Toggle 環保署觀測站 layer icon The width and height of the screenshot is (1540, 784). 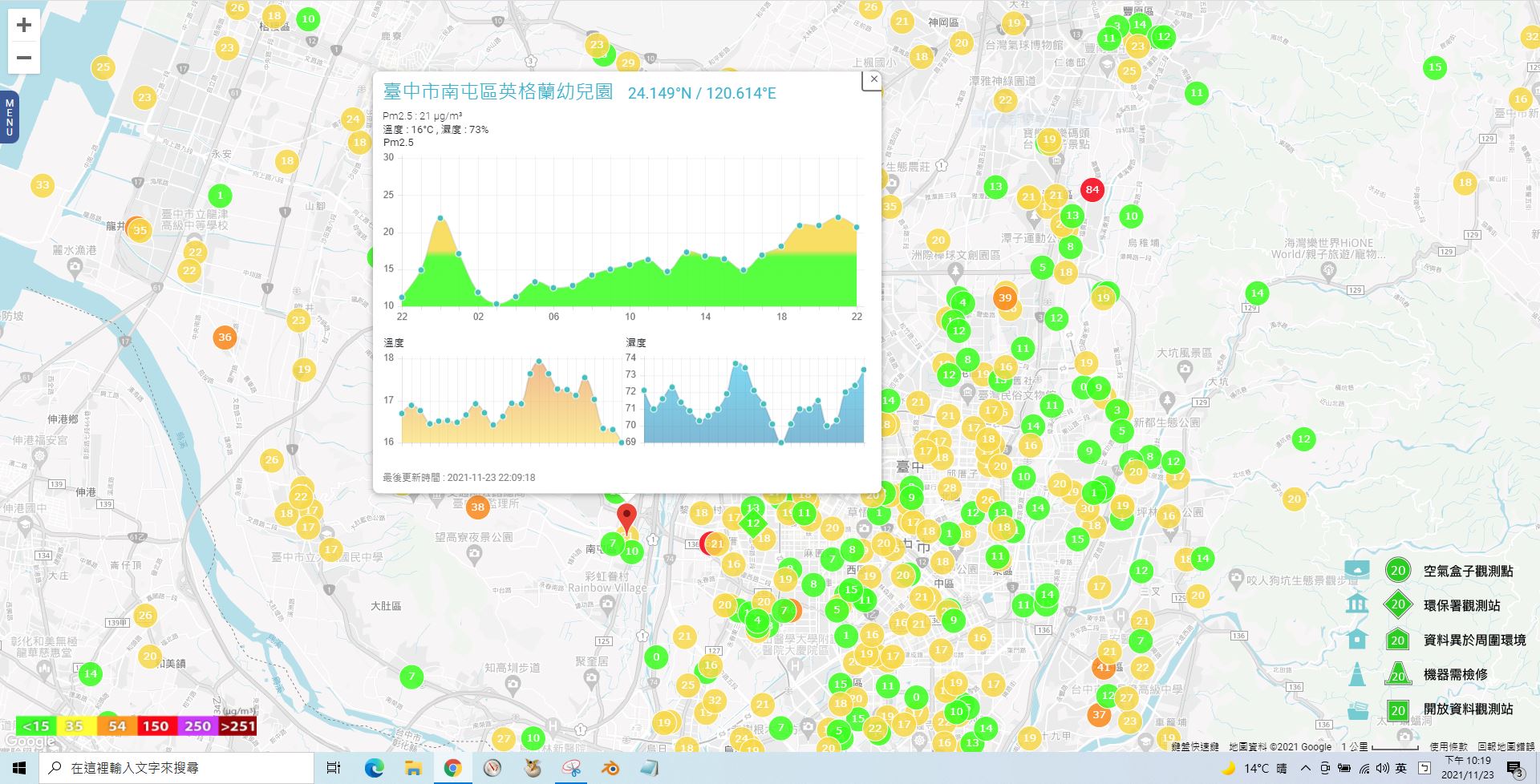tap(1357, 604)
